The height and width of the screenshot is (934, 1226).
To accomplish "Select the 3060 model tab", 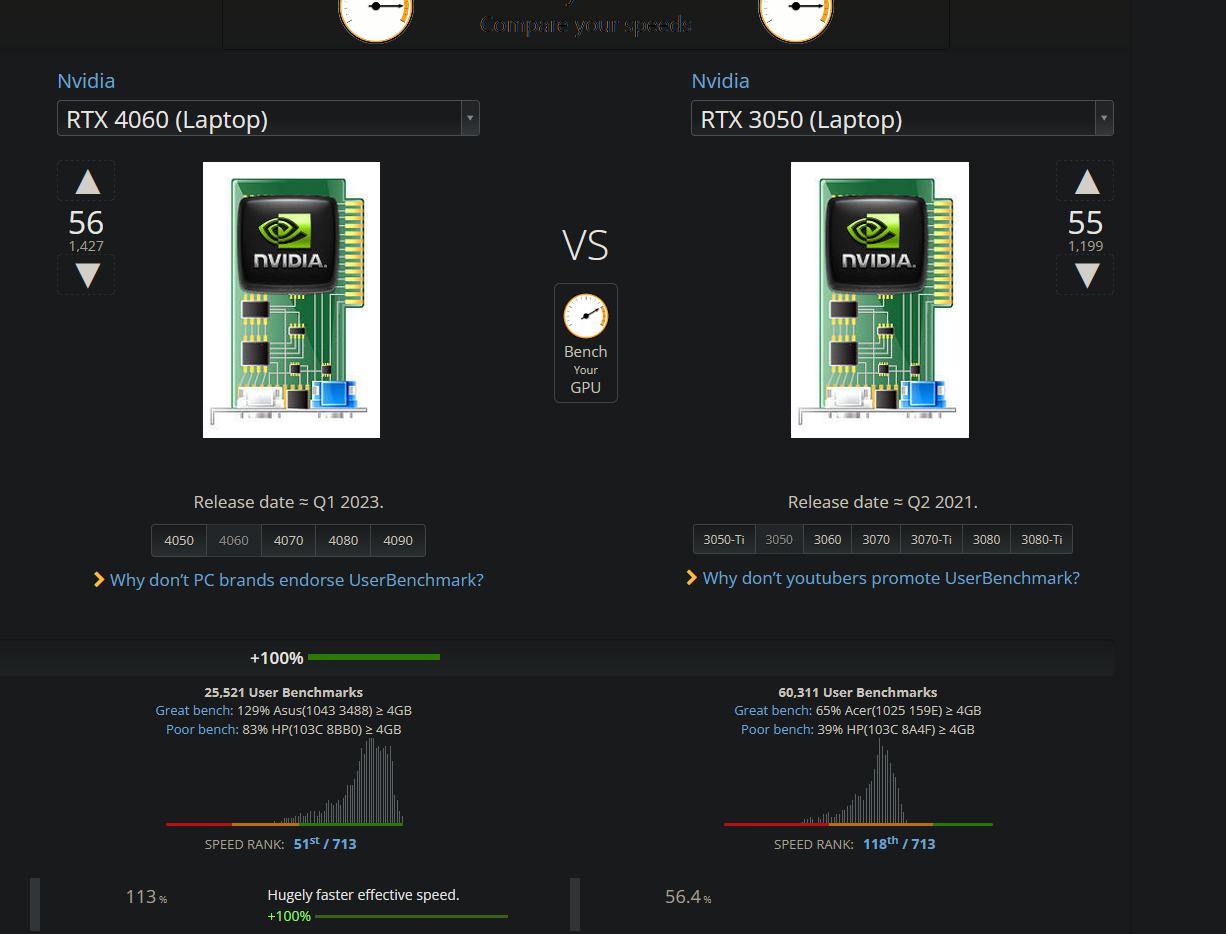I will 828,539.
